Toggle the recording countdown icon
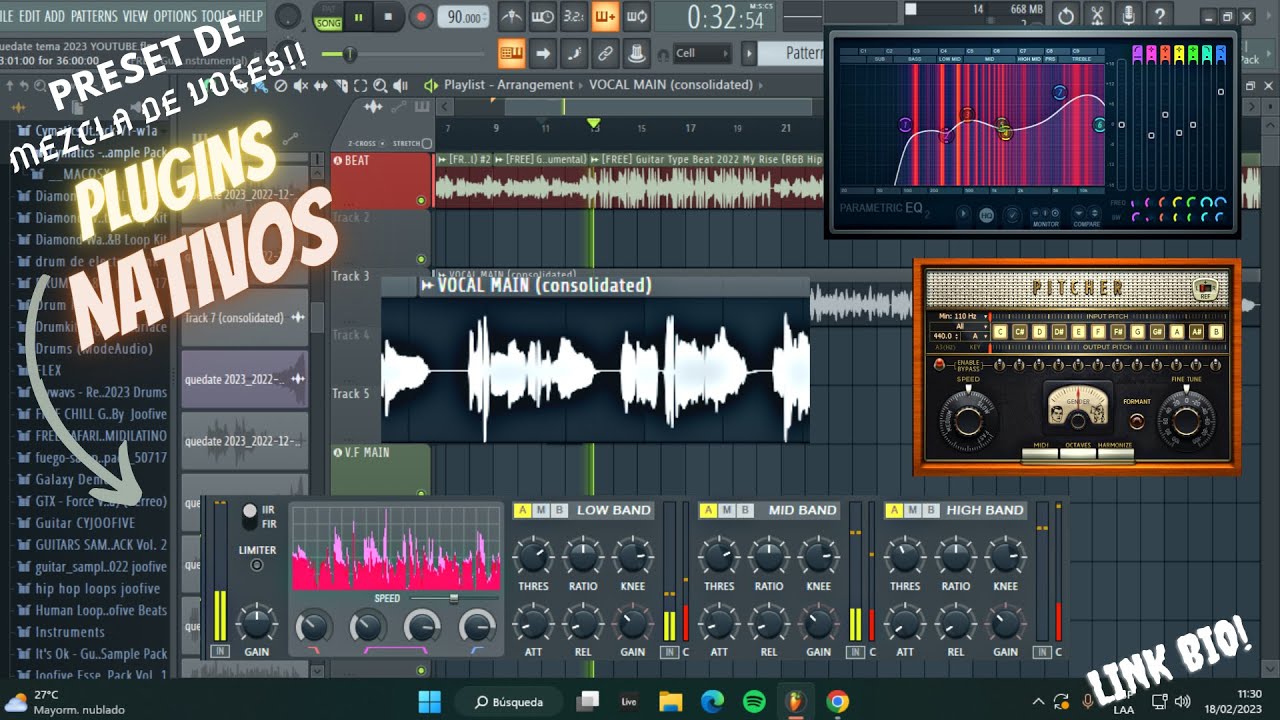This screenshot has width=1280, height=720. click(573, 16)
